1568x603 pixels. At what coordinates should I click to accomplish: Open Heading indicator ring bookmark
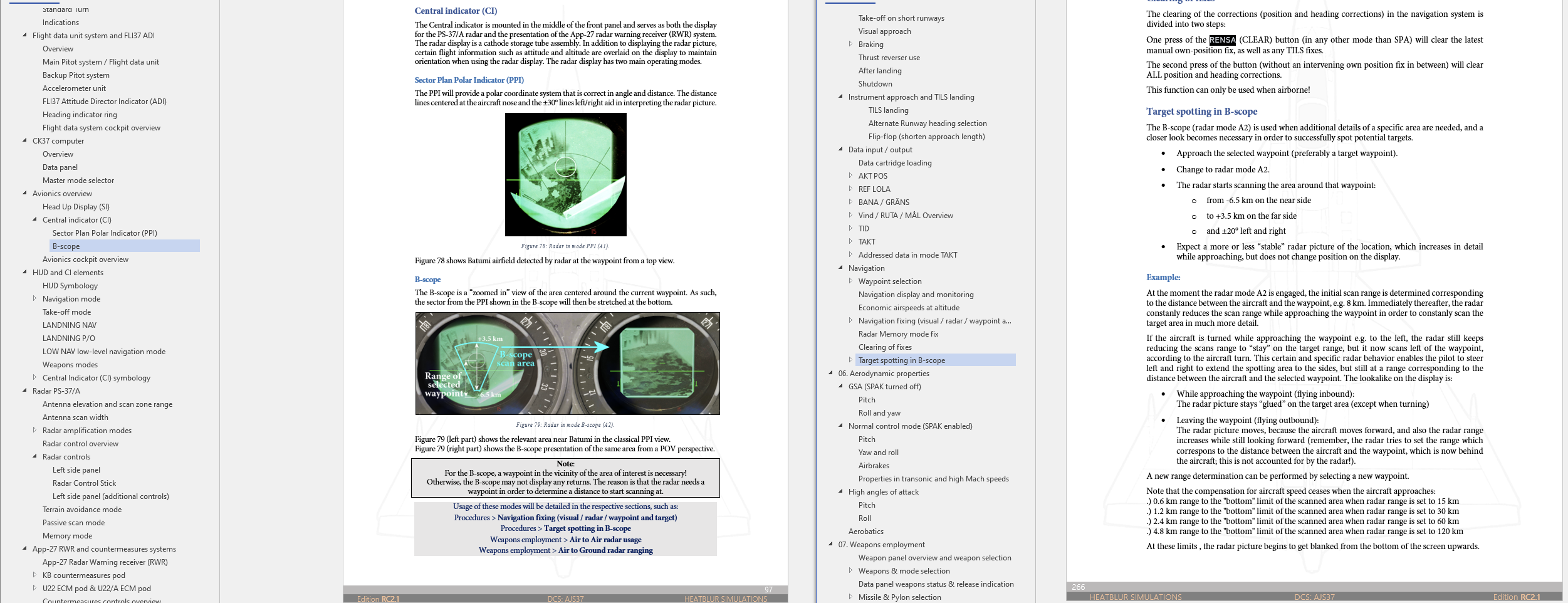[80, 115]
